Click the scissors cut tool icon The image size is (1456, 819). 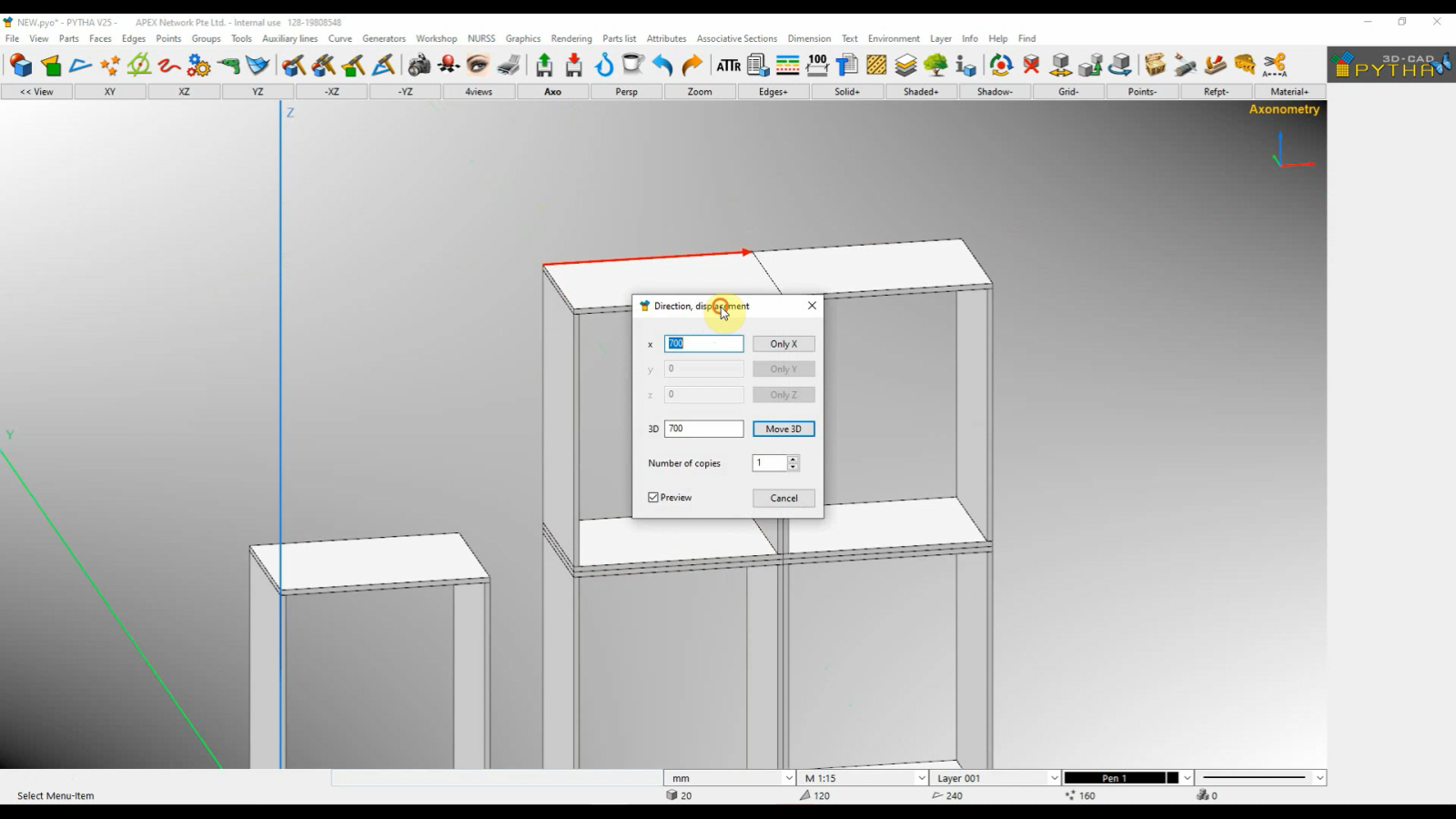[x=1275, y=66]
